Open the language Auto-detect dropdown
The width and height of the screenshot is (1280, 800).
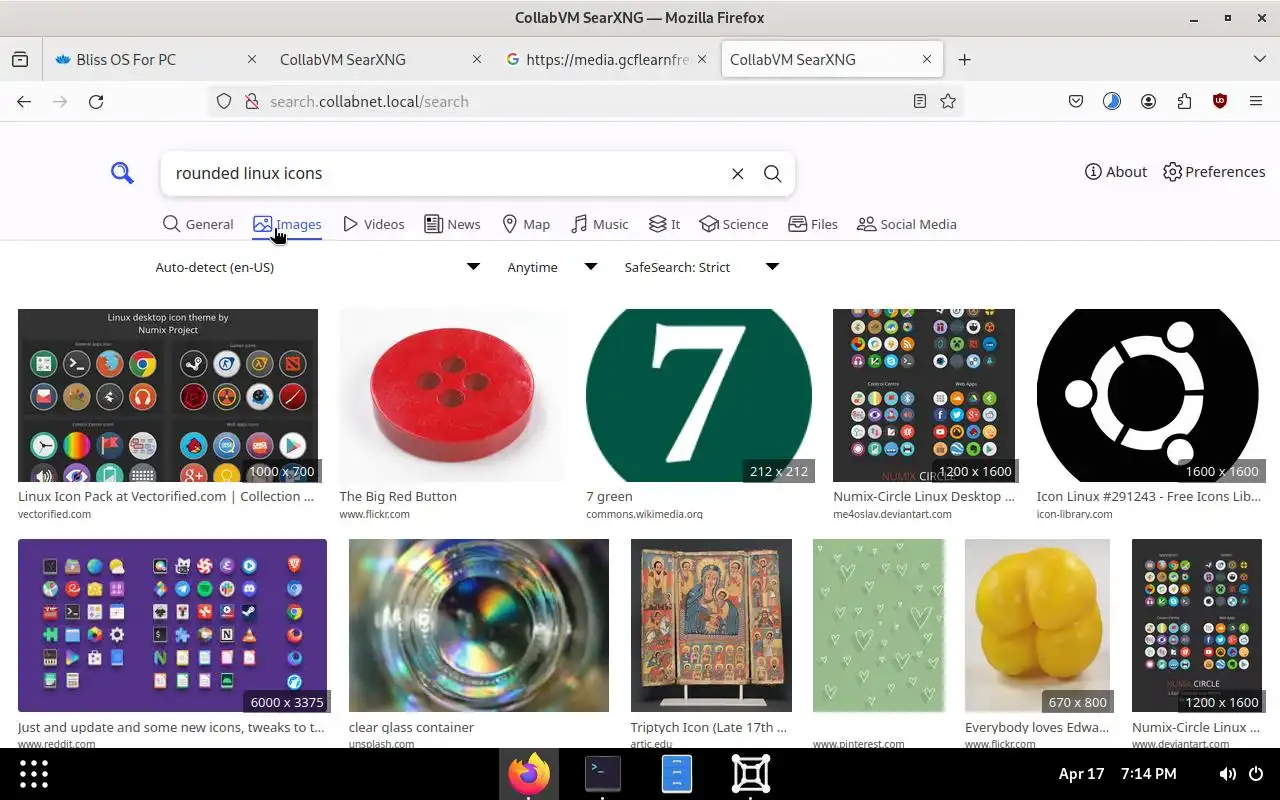318,267
